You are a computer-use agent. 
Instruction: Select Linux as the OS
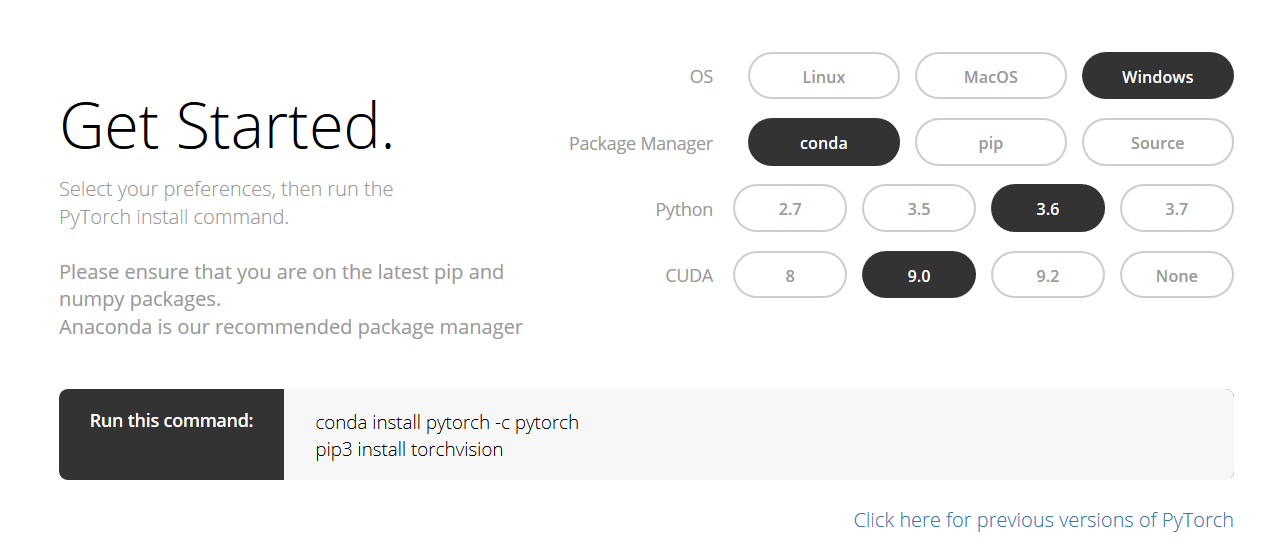(823, 76)
